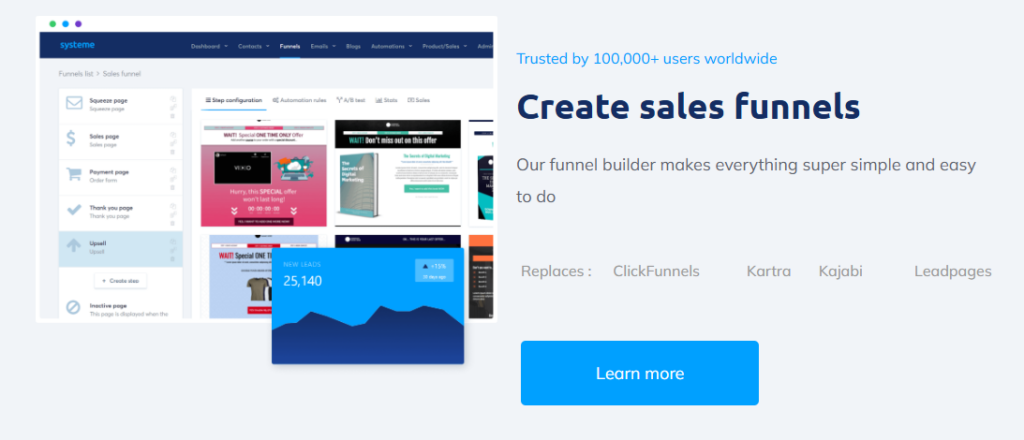This screenshot has height=440, width=1024.
Task: Click the Create step button
Action: click(x=121, y=281)
